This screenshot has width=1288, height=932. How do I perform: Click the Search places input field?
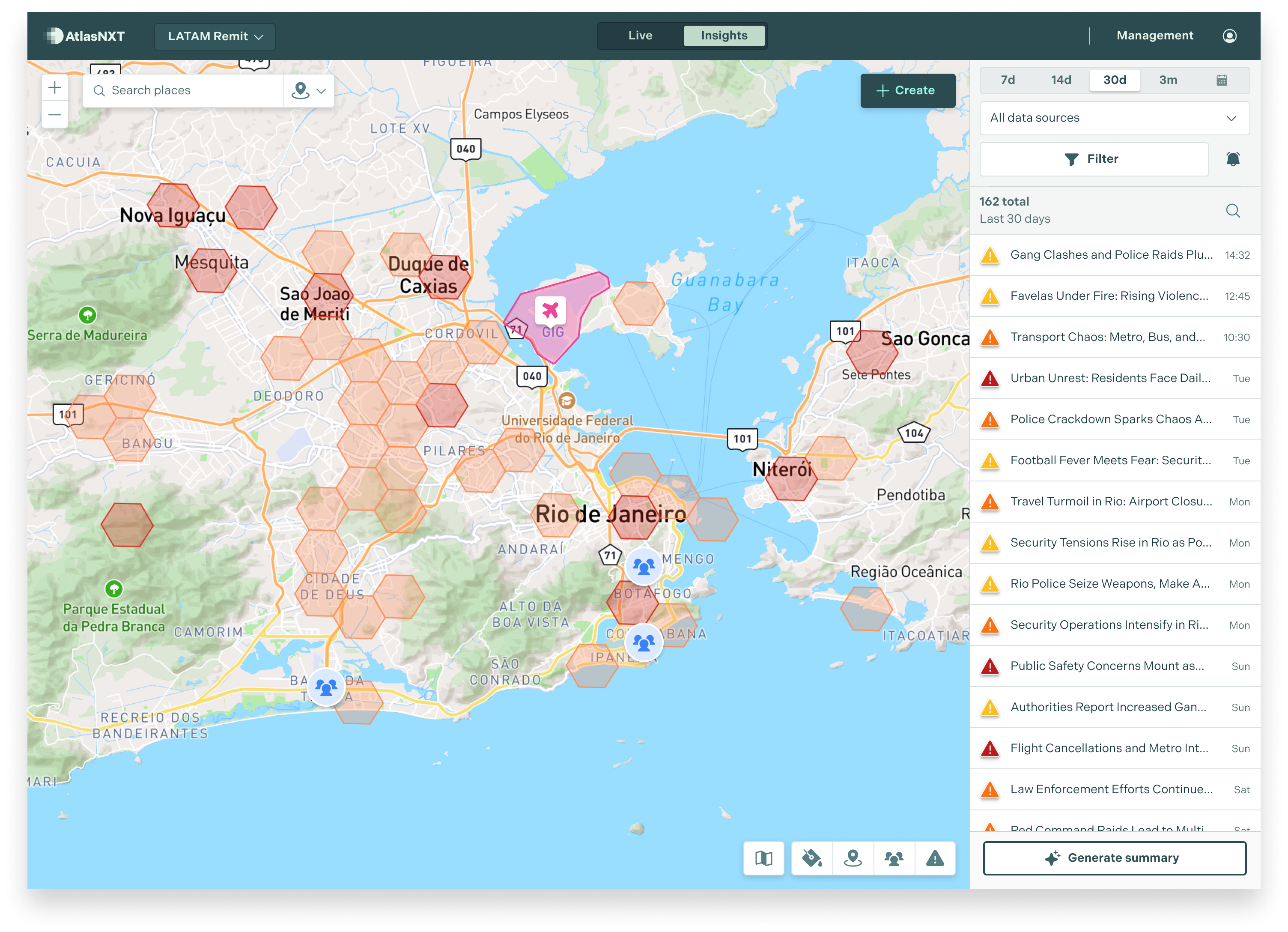pos(183,90)
